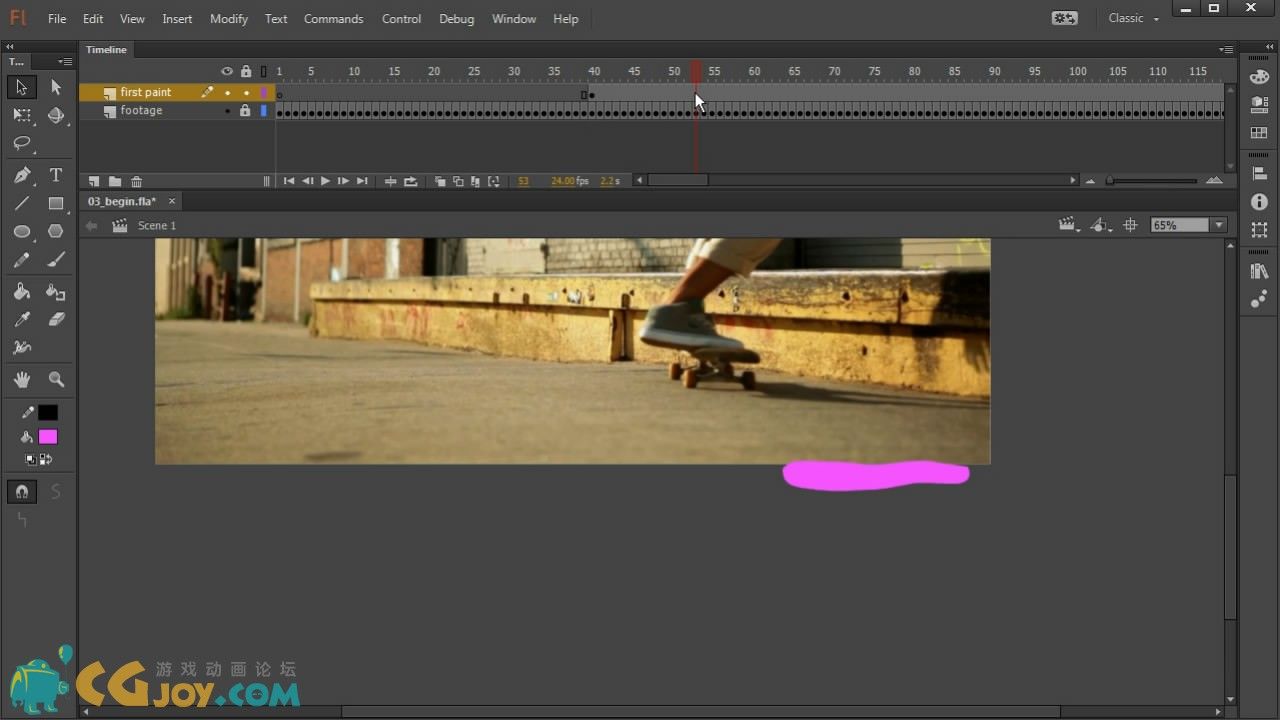Collapse the Tools panel double arrows
Screen dimensions: 1280x720
click(x=9, y=47)
